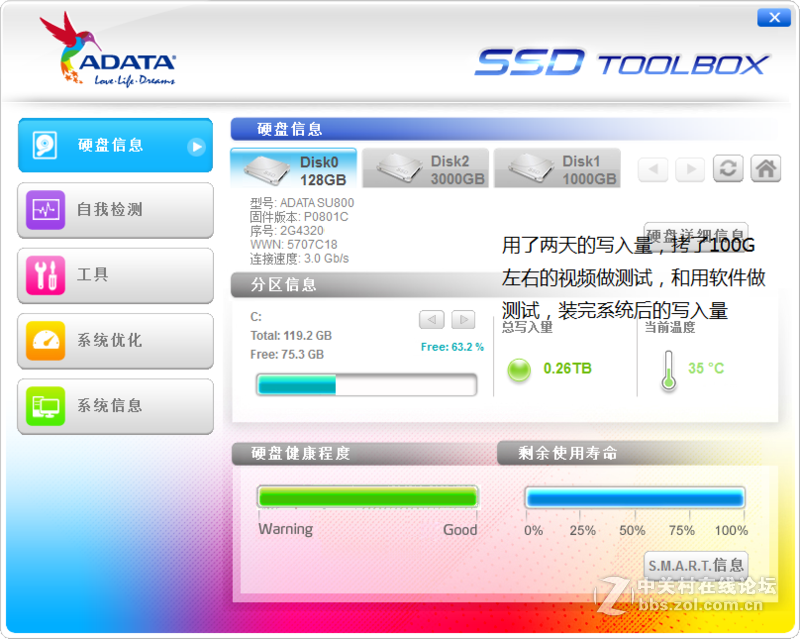Click the purple heartbeat monitor icon
800x639 pixels.
[45, 210]
